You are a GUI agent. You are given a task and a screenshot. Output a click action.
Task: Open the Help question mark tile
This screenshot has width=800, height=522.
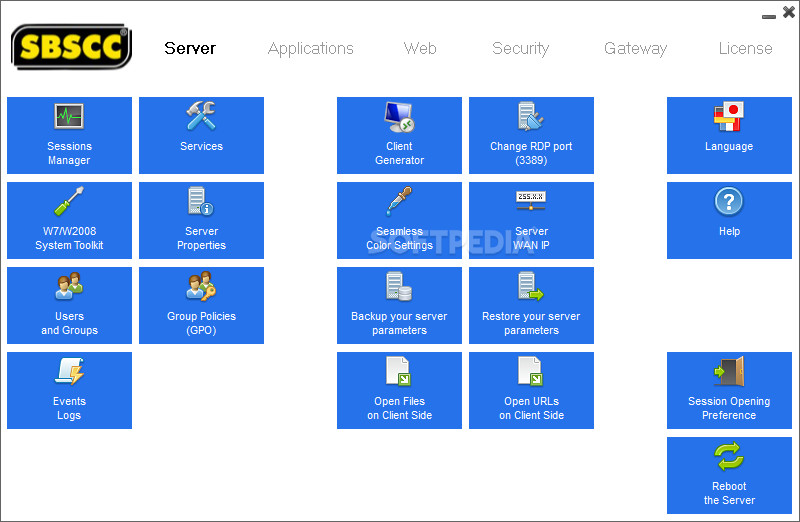[x=729, y=220]
